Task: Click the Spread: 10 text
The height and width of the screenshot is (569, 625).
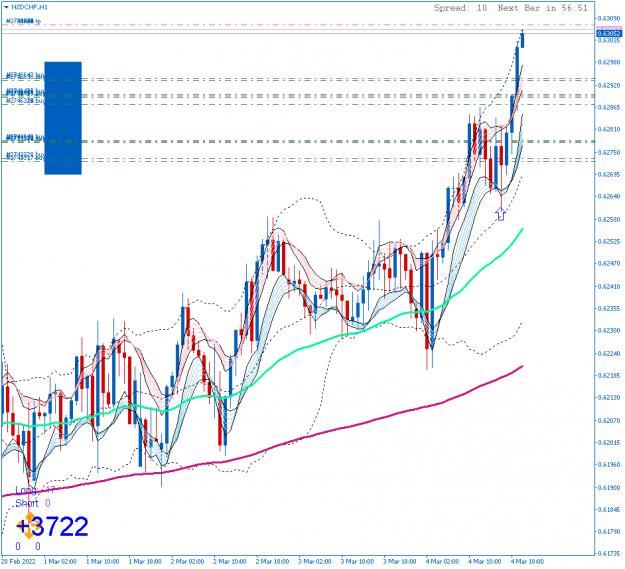Action: click(460, 8)
